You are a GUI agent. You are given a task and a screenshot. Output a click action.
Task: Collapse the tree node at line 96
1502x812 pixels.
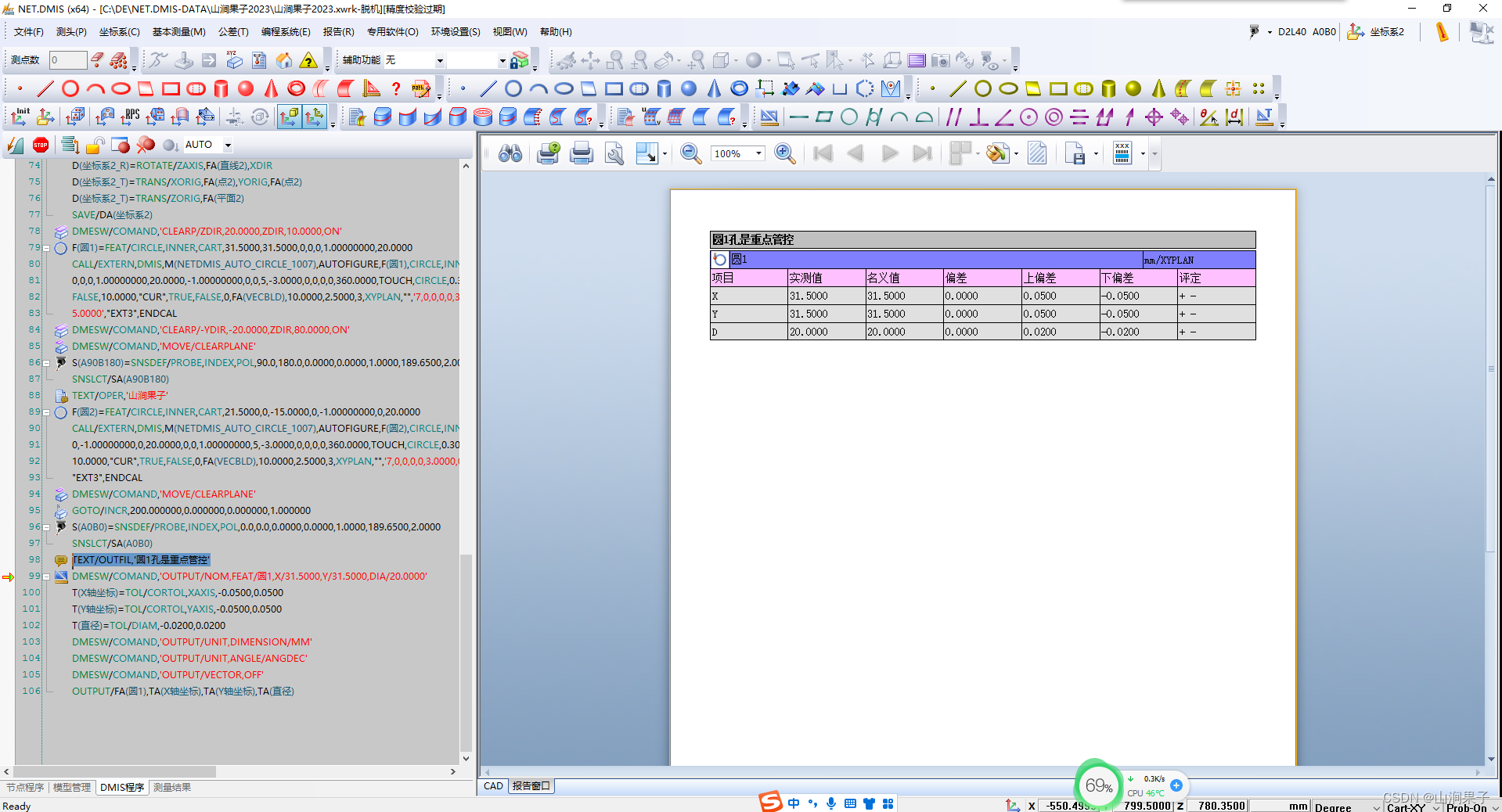(x=46, y=527)
